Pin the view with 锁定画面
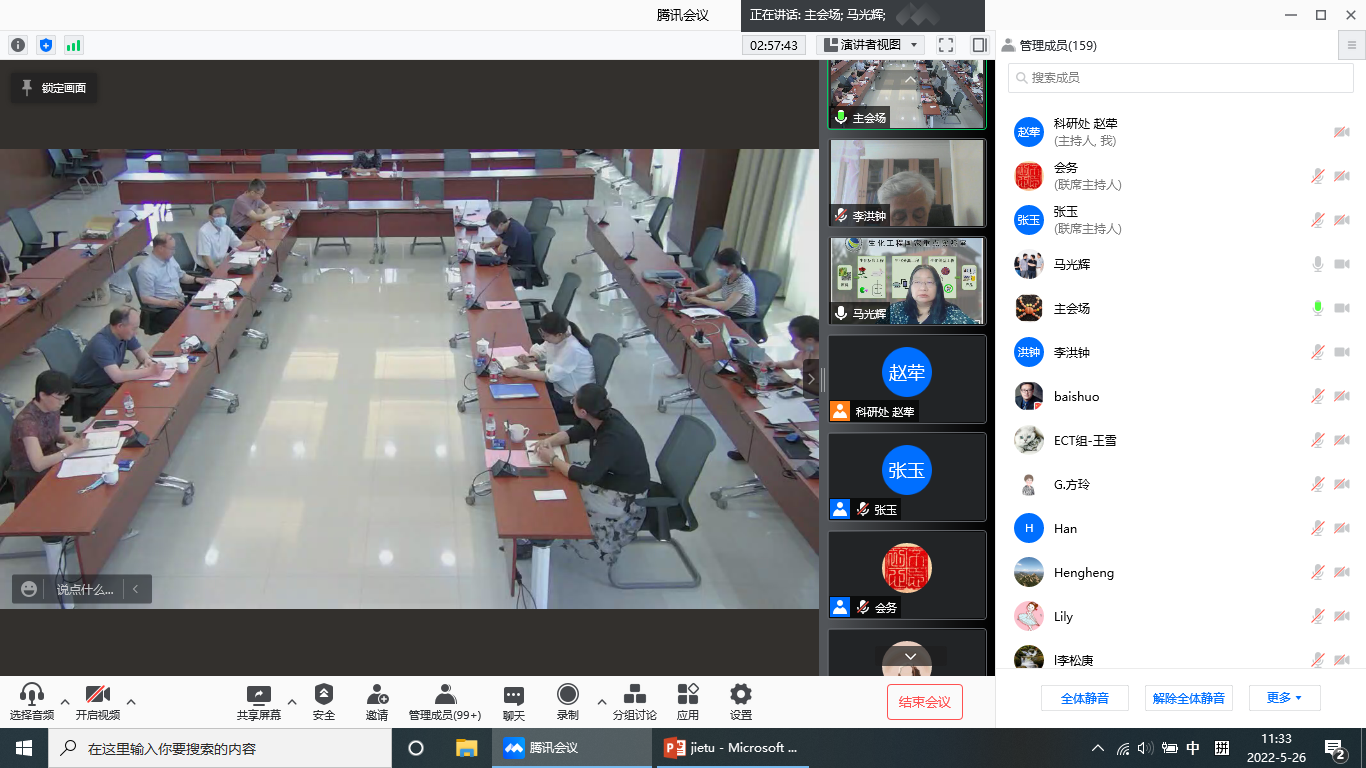This screenshot has height=768, width=1366. point(54,88)
